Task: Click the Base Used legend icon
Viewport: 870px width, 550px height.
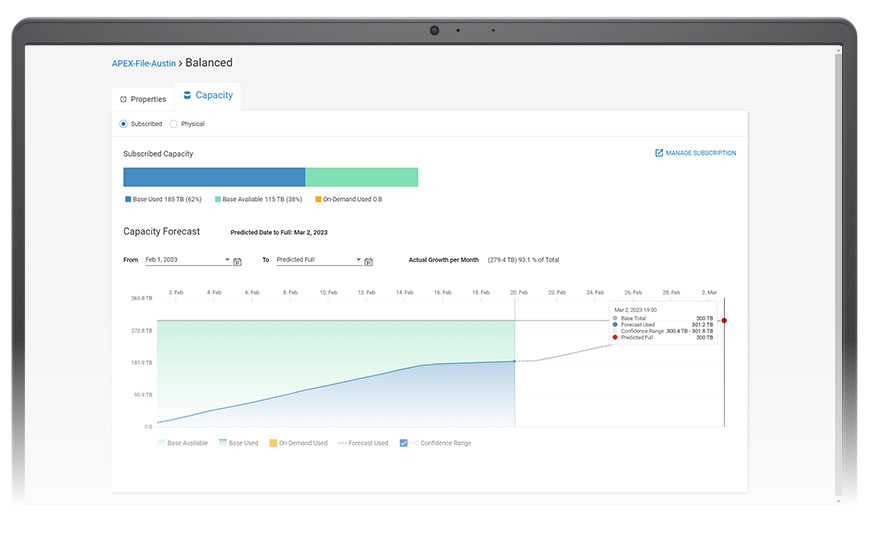Action: [223, 443]
